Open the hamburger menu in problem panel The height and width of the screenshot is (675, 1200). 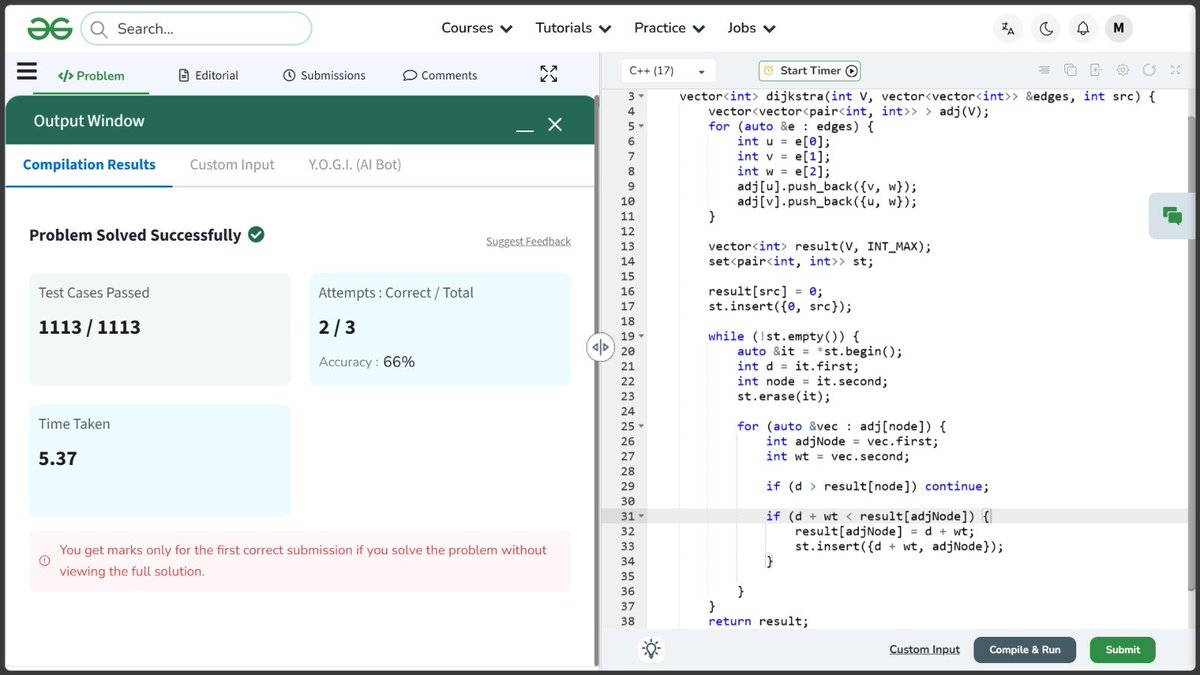pos(27,72)
